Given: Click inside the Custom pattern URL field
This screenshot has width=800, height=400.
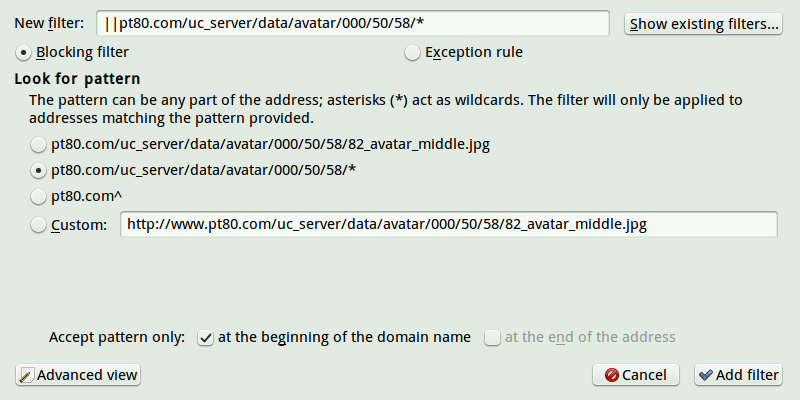Looking at the screenshot, I should (448, 224).
